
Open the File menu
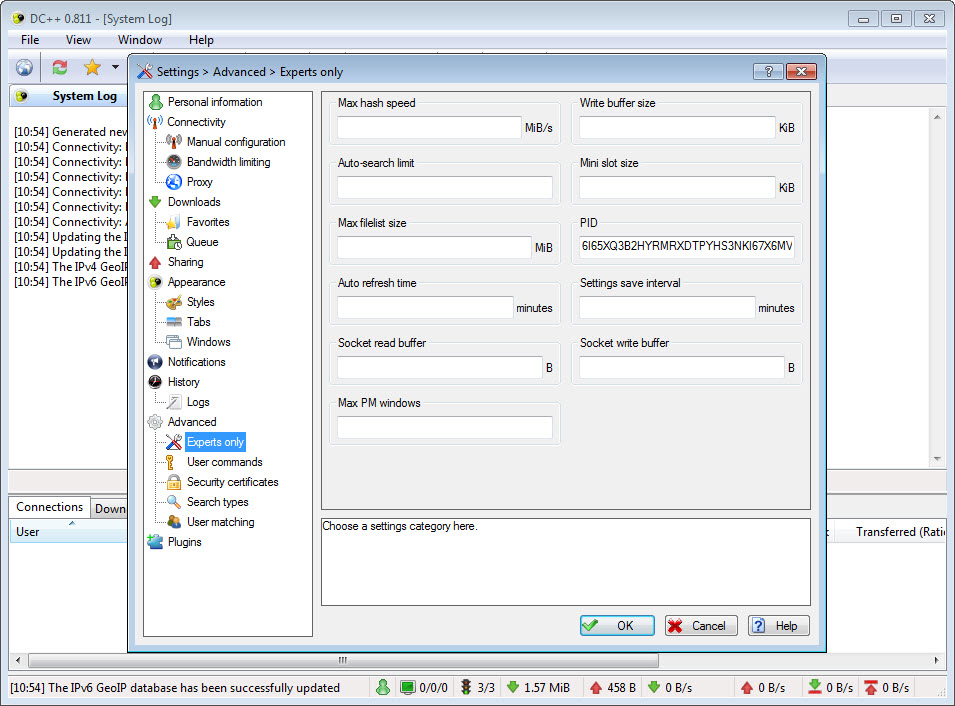(30, 40)
